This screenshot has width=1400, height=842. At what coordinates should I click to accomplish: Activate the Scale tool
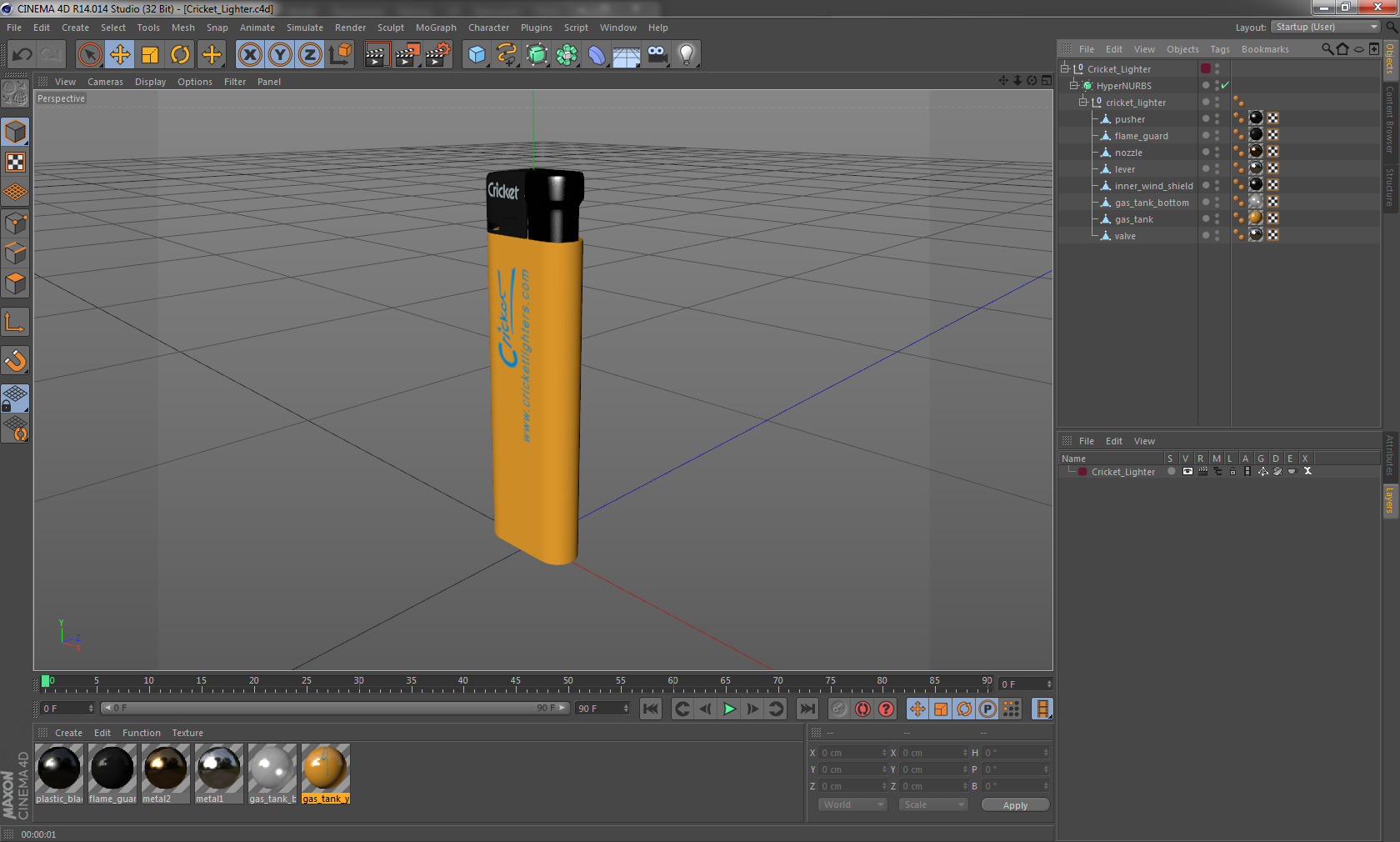[x=150, y=55]
